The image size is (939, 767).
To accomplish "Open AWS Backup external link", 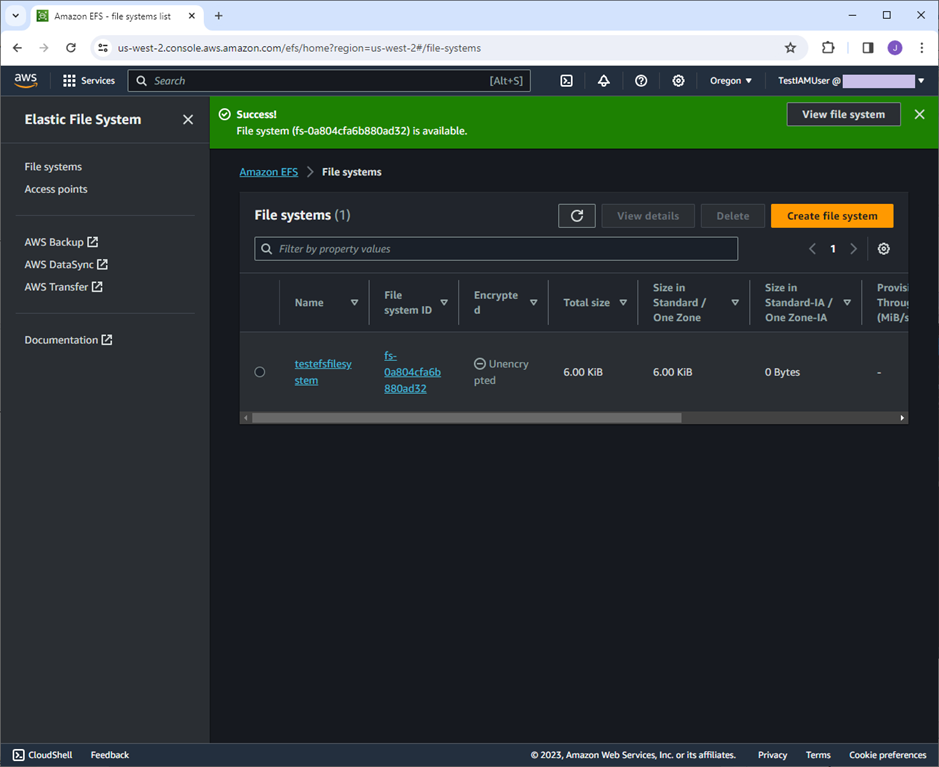I will (61, 242).
